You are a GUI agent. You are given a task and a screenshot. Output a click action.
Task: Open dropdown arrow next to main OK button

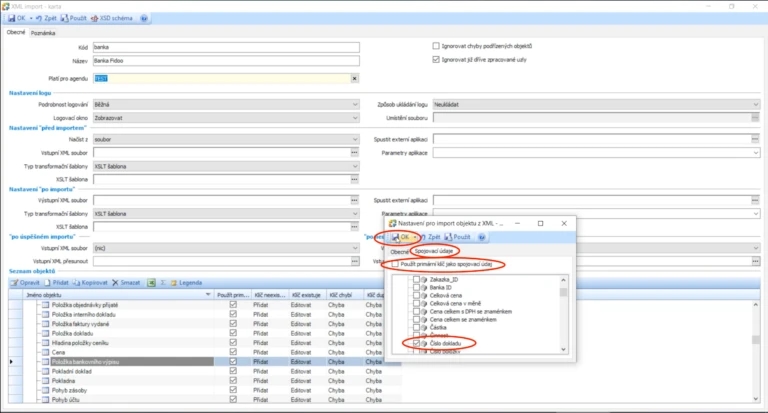(31, 18)
